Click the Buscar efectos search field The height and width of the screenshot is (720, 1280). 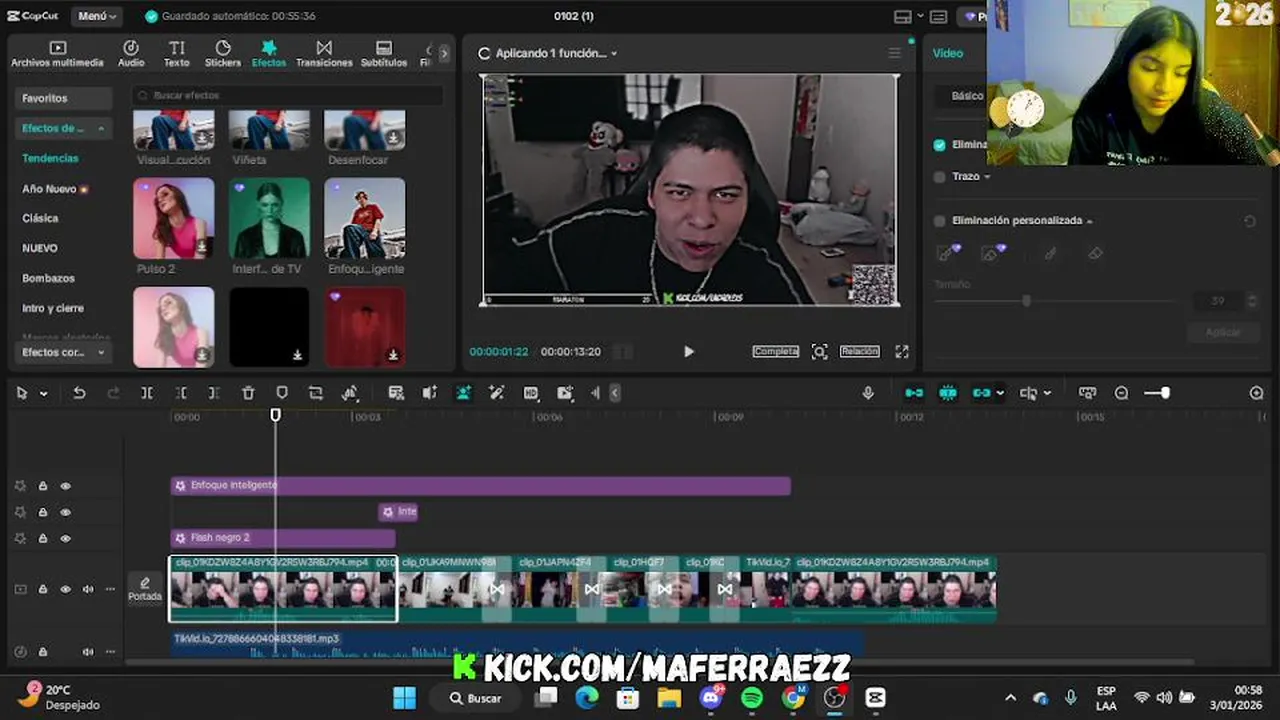287,95
